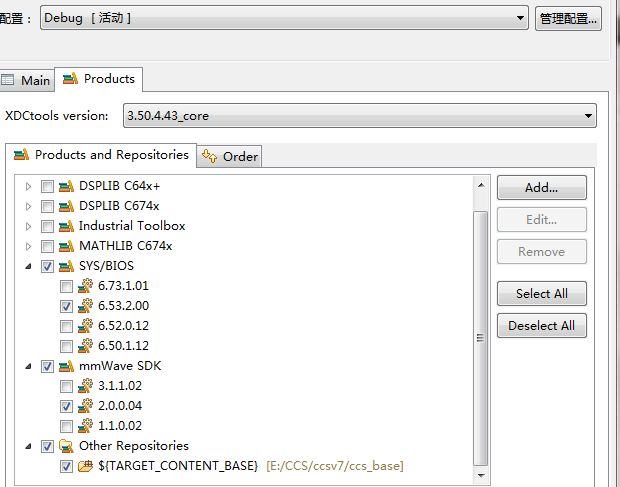Click the scroll down arrow in products list

[481, 475]
